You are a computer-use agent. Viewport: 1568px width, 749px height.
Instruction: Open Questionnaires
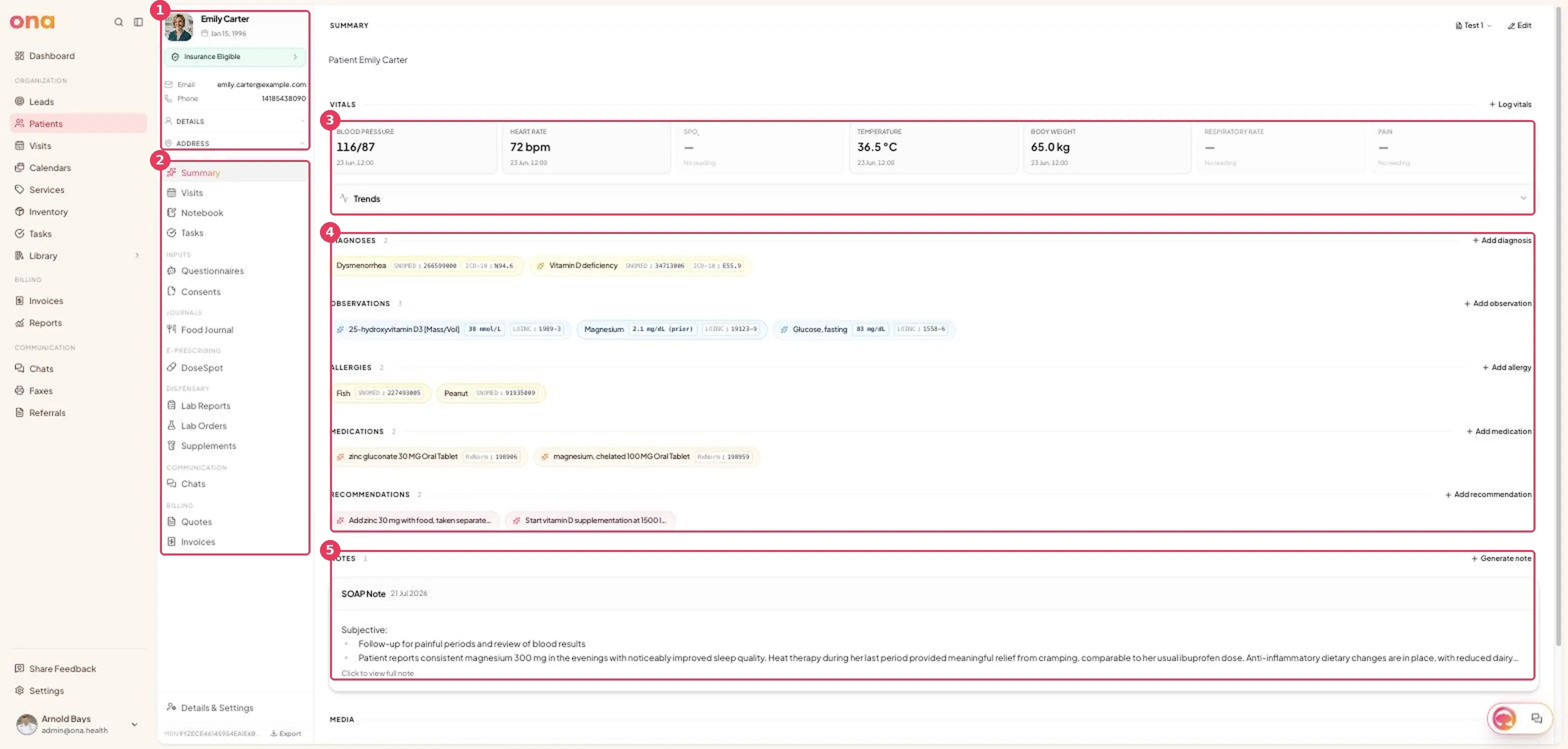tap(235, 270)
